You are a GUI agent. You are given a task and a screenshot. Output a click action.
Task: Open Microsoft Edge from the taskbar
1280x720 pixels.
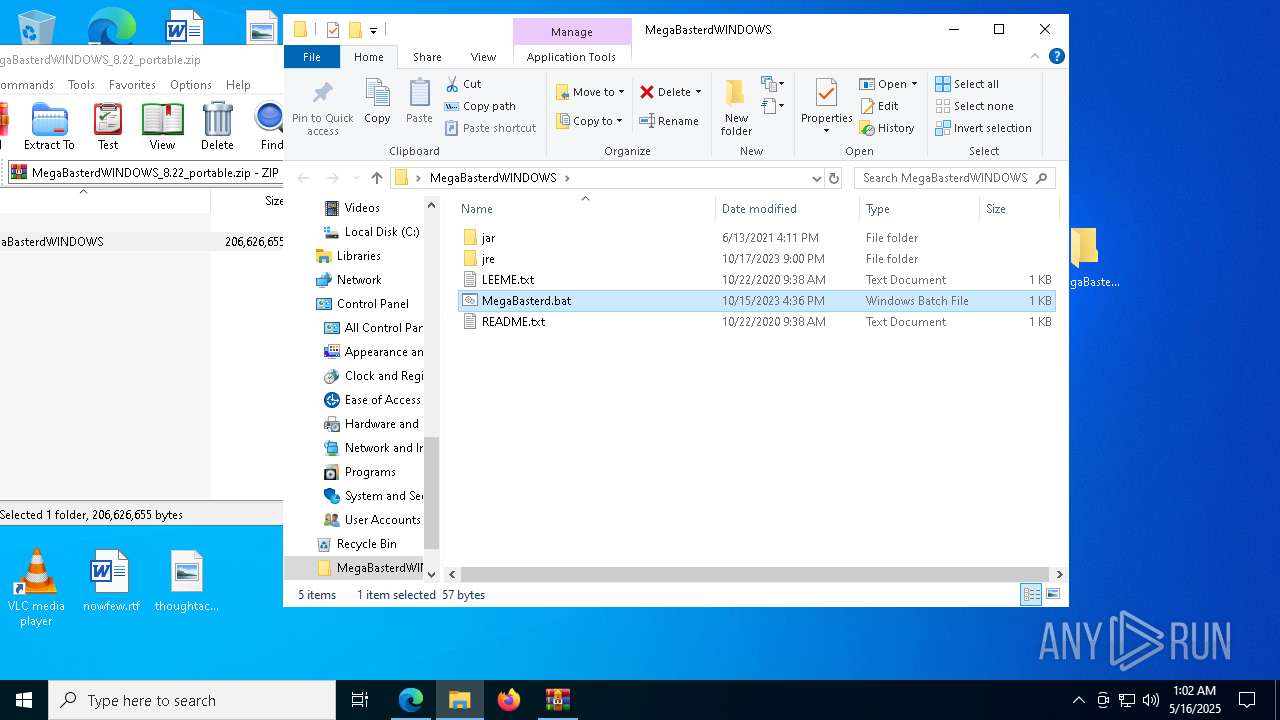coord(411,700)
